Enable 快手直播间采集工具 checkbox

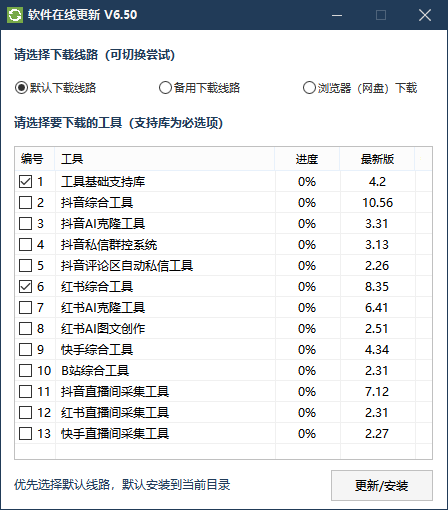(x=26, y=434)
